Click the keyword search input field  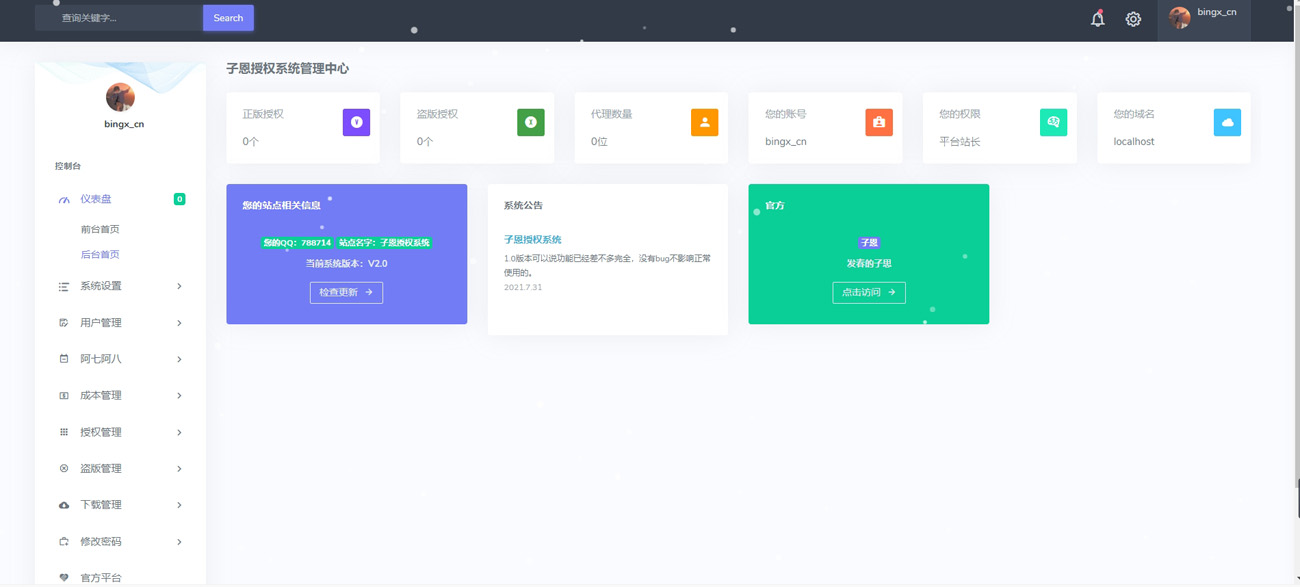point(120,18)
